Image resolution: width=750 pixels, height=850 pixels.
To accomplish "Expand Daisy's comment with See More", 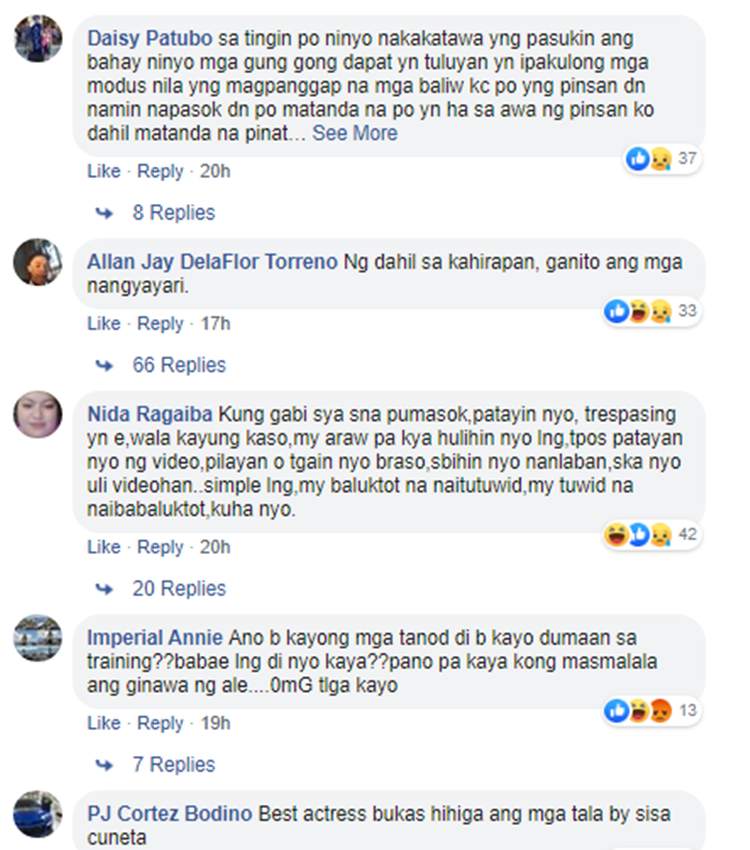I will [354, 133].
